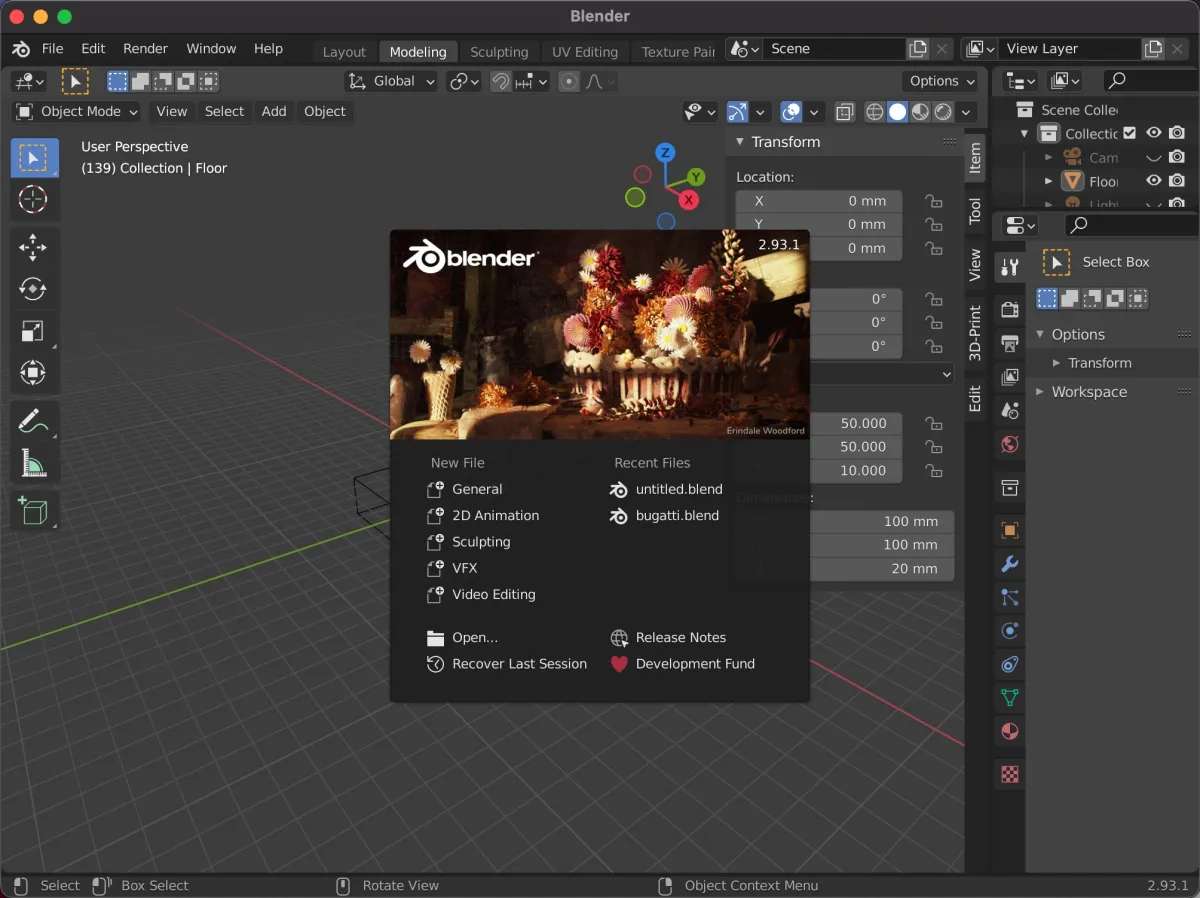Open Object properties orange square tab

pyautogui.click(x=1010, y=531)
